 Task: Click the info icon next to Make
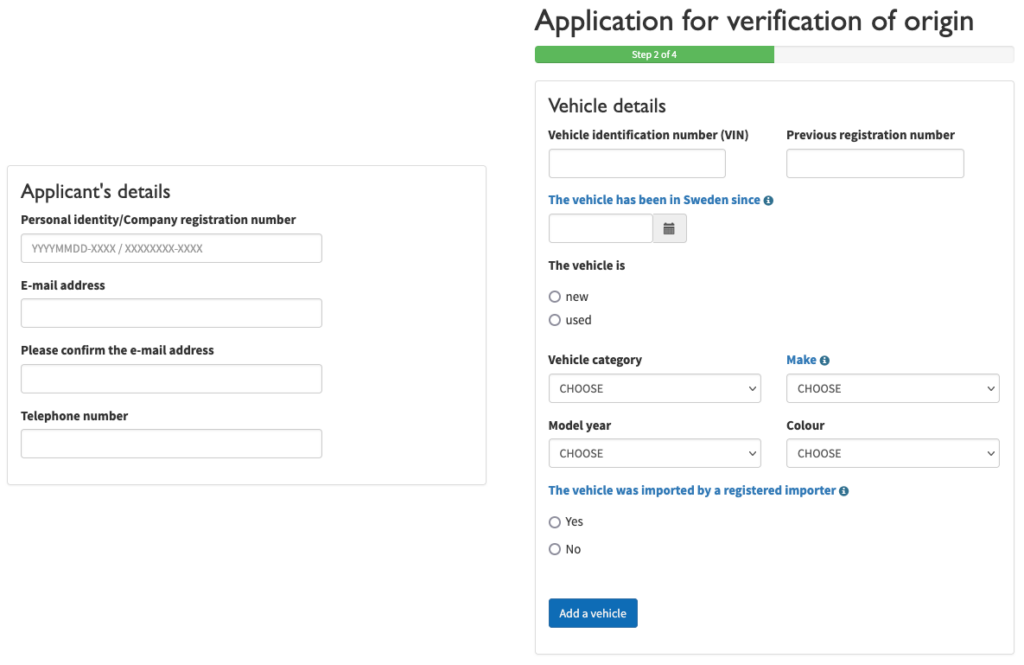tap(825, 361)
